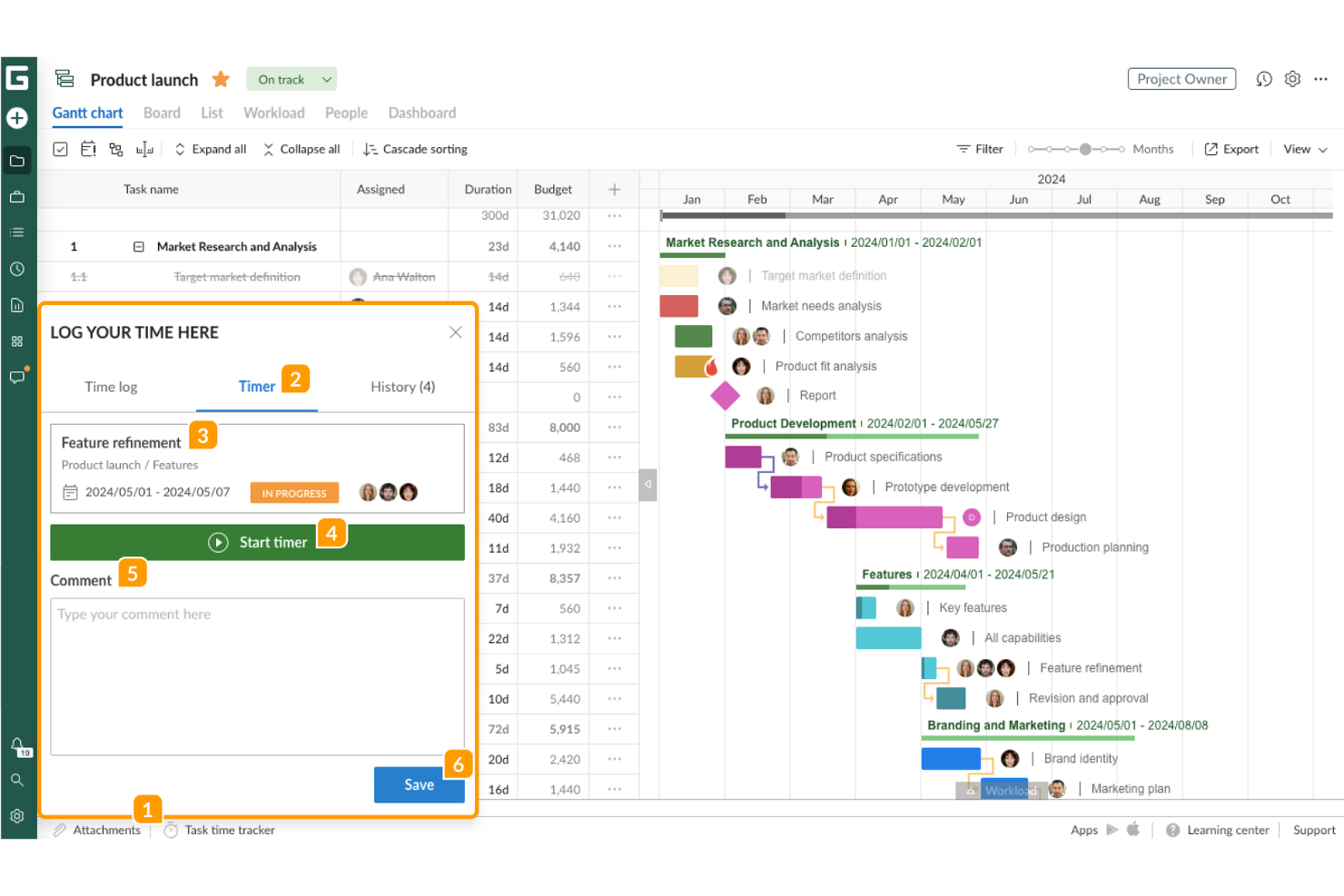The image size is (1344, 896).
Task: Save the logged time entry
Action: (419, 784)
